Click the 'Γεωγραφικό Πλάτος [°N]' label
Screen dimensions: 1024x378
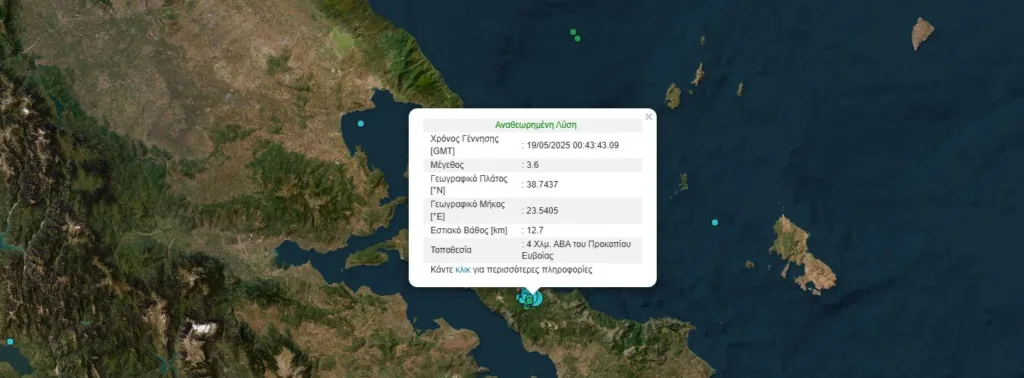pyautogui.click(x=468, y=184)
